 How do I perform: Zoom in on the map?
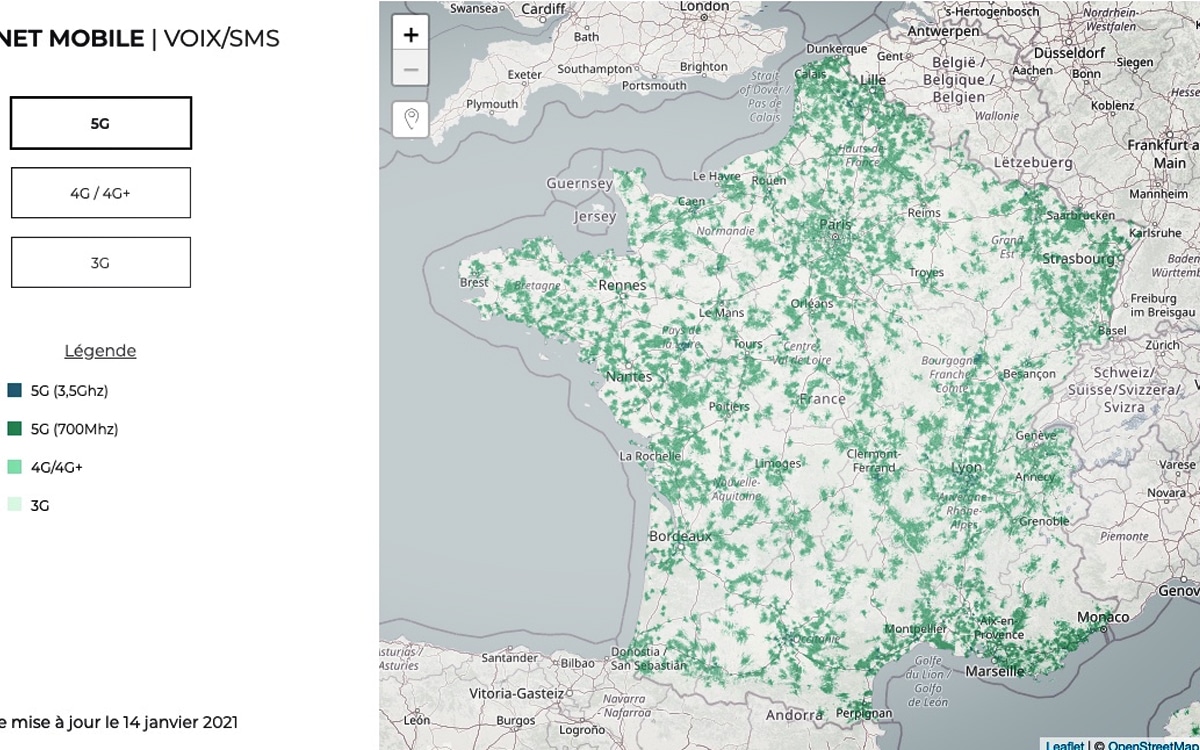pyautogui.click(x=410, y=33)
